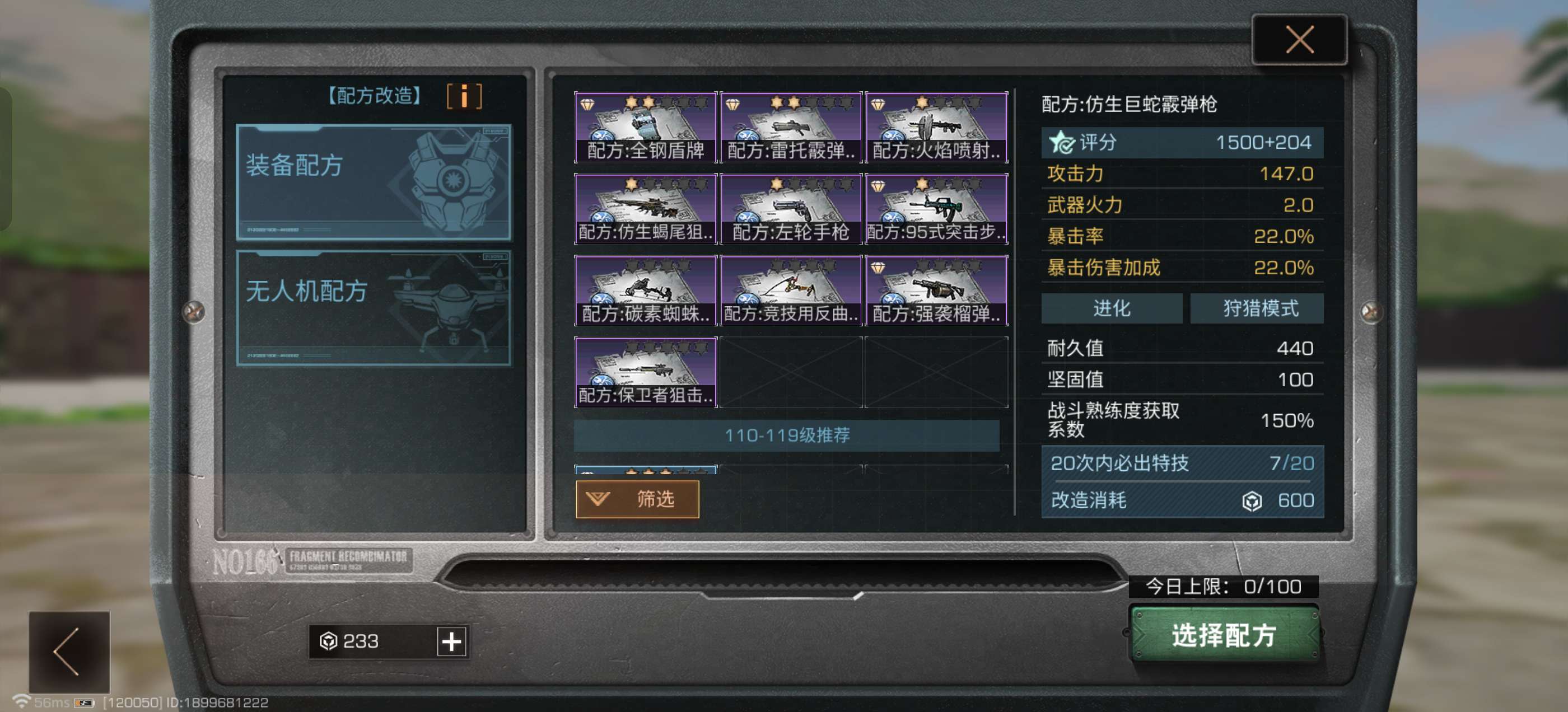Choose the 95式突击步 rifle recipe icon
The height and width of the screenshot is (712, 1568).
pos(936,209)
